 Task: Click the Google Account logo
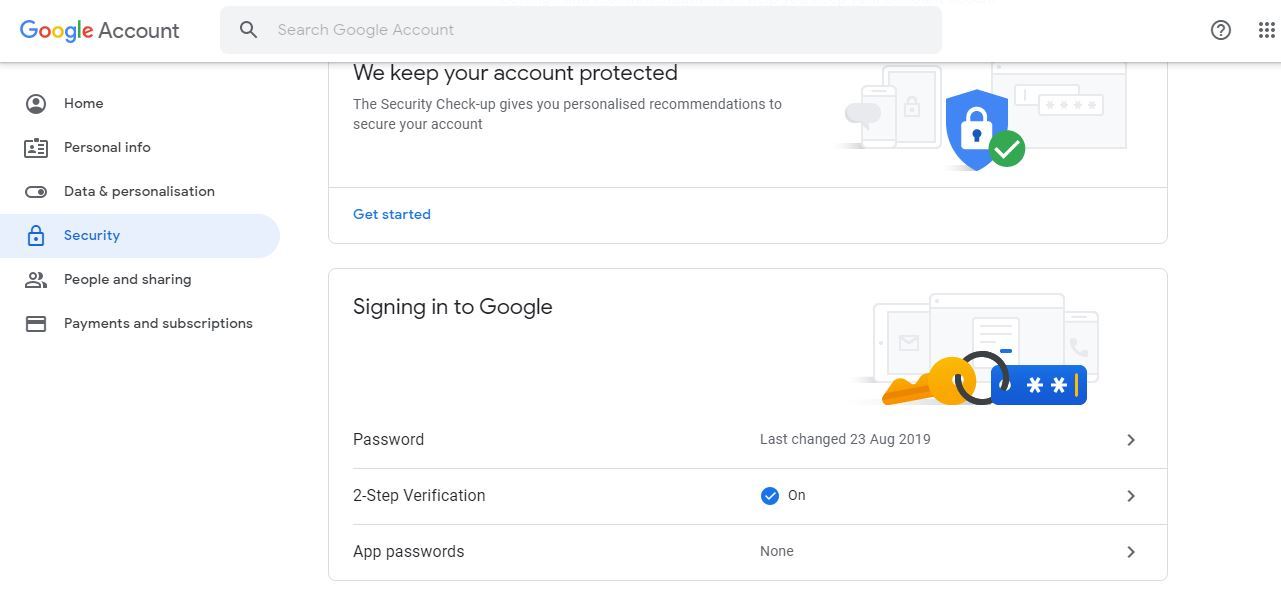coord(98,30)
